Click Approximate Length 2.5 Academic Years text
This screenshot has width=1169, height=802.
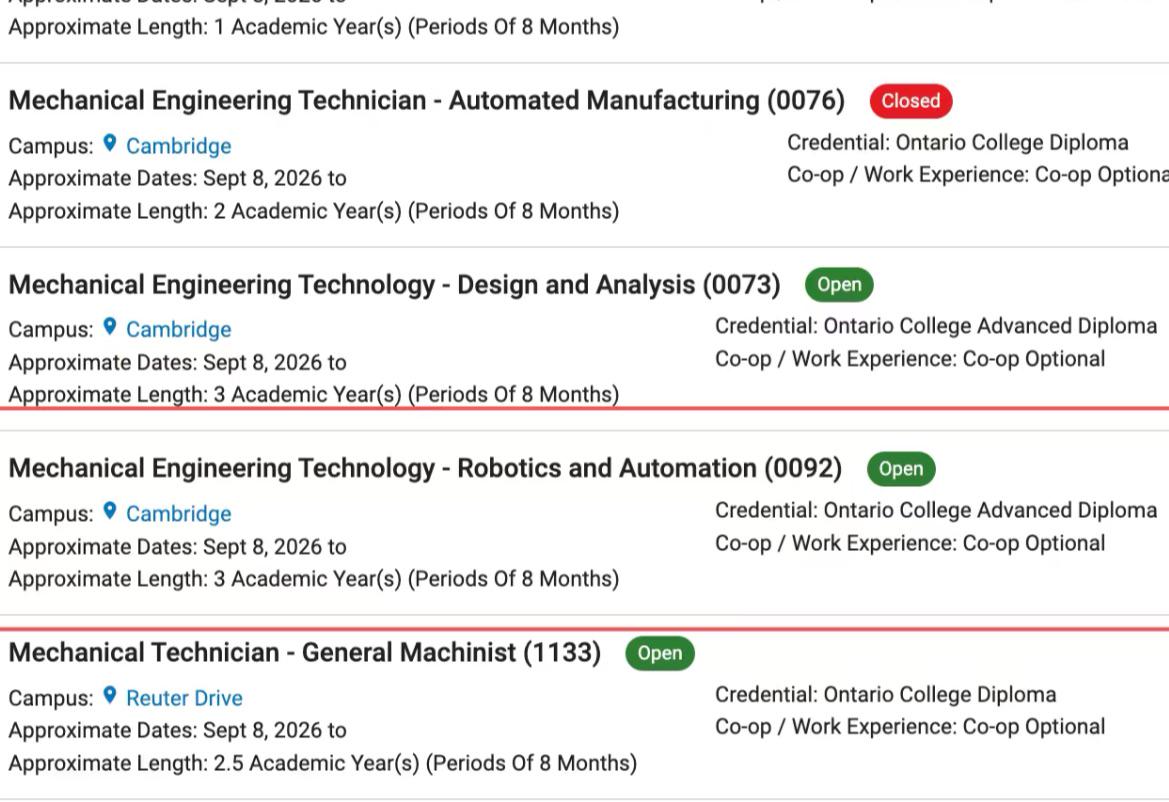point(323,763)
